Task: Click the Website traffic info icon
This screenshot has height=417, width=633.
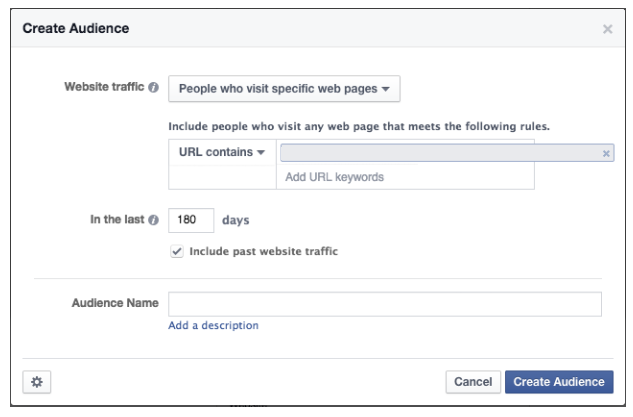Action: click(x=155, y=88)
